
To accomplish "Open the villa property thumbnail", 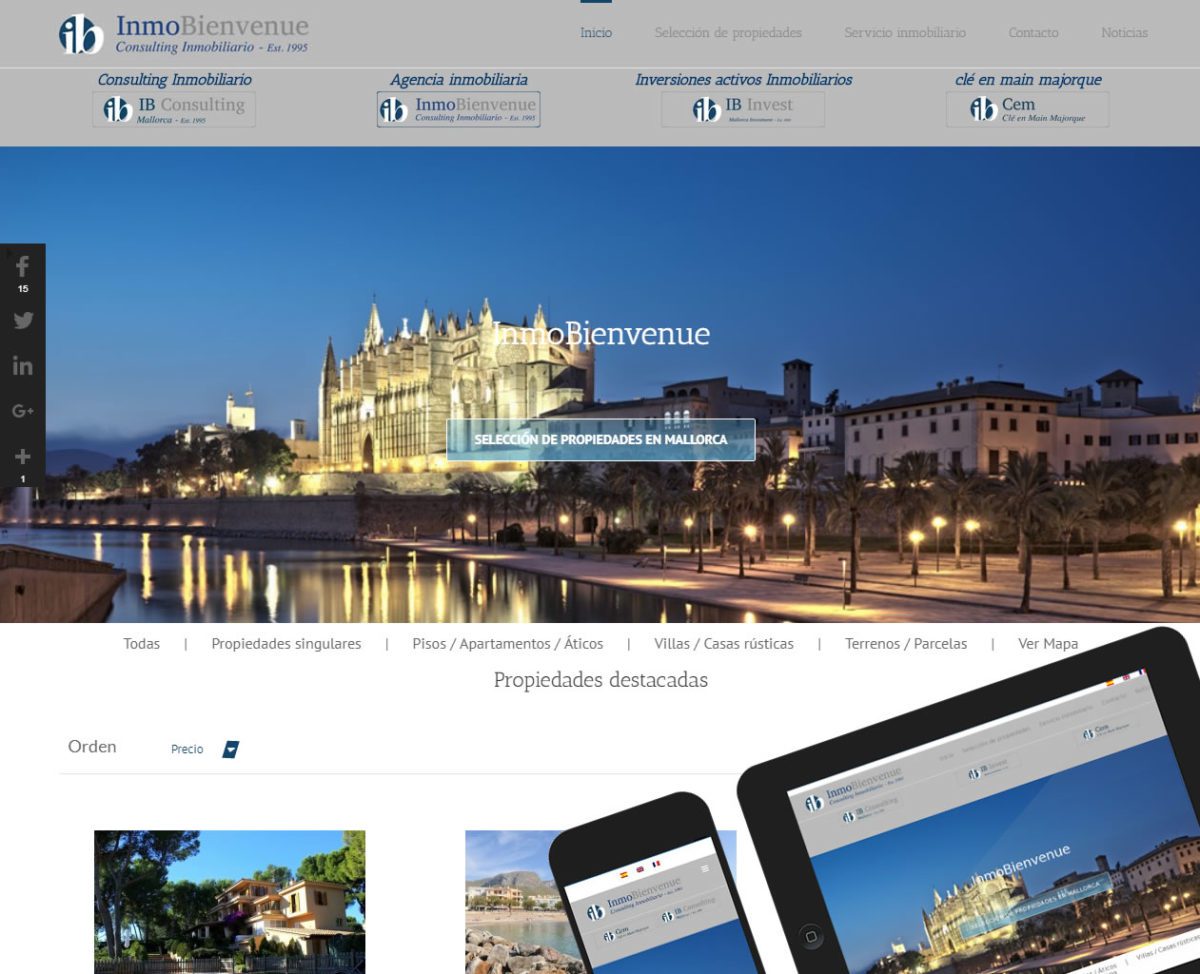I will [x=230, y=902].
